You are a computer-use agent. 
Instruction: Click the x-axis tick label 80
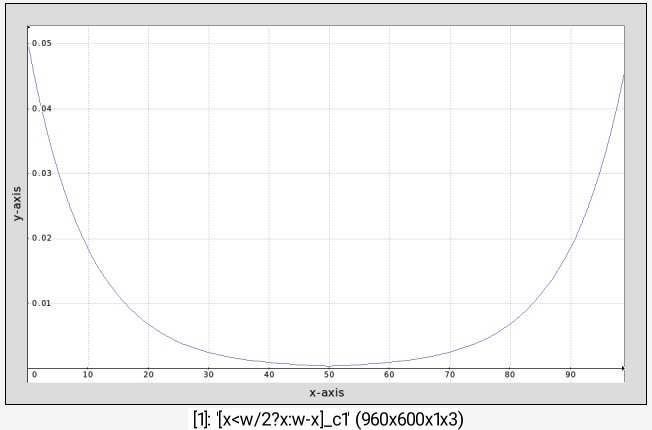point(510,374)
